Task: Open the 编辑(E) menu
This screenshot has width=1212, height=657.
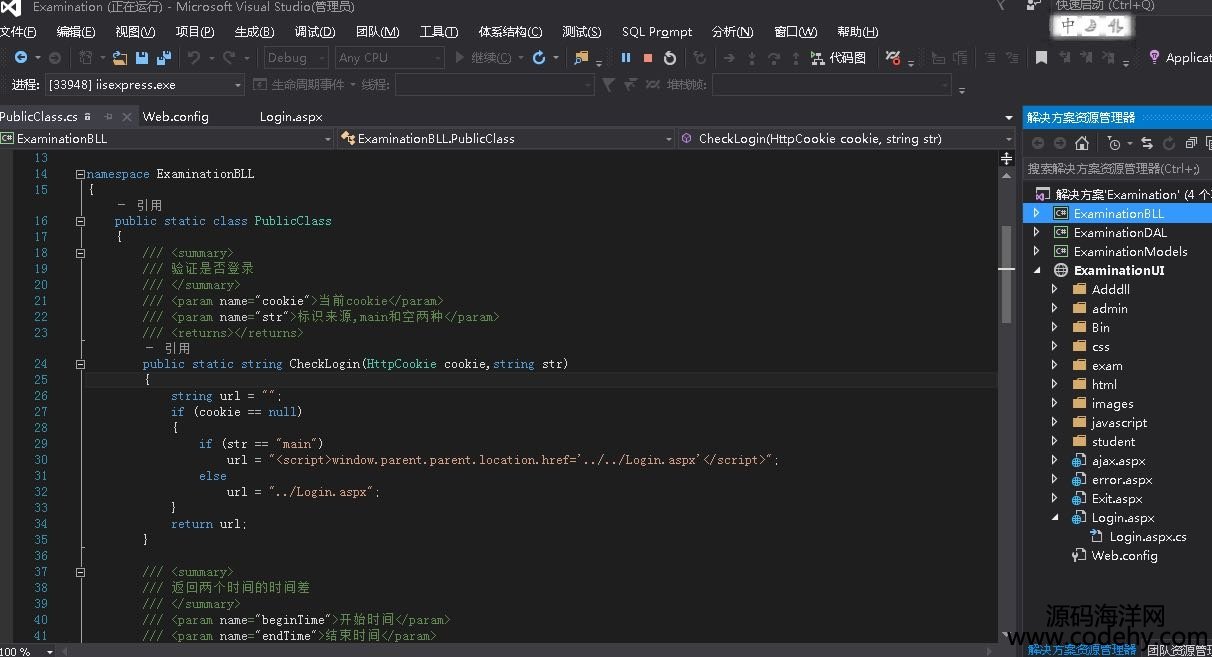Action: 76,32
